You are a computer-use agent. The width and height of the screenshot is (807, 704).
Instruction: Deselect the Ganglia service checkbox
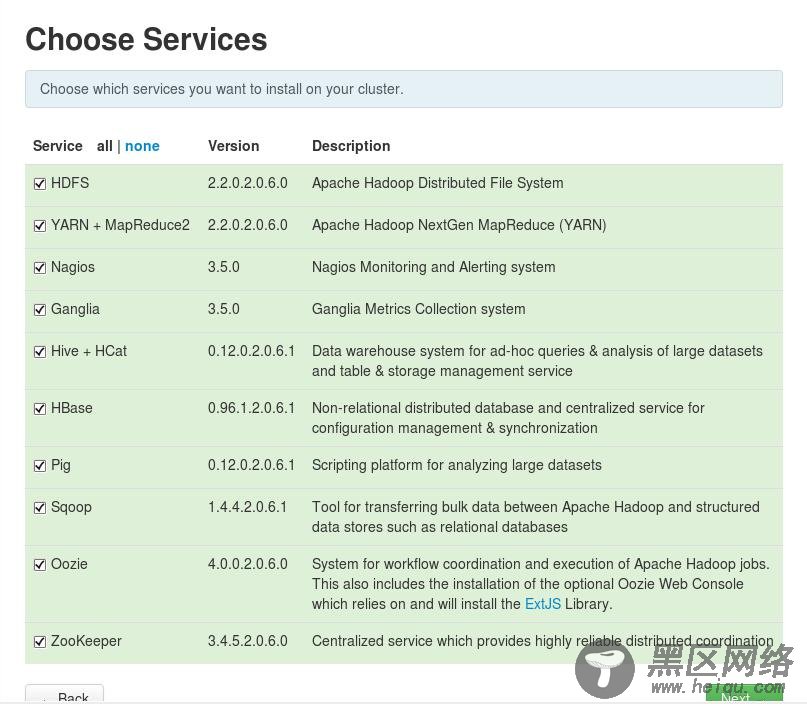tap(40, 310)
